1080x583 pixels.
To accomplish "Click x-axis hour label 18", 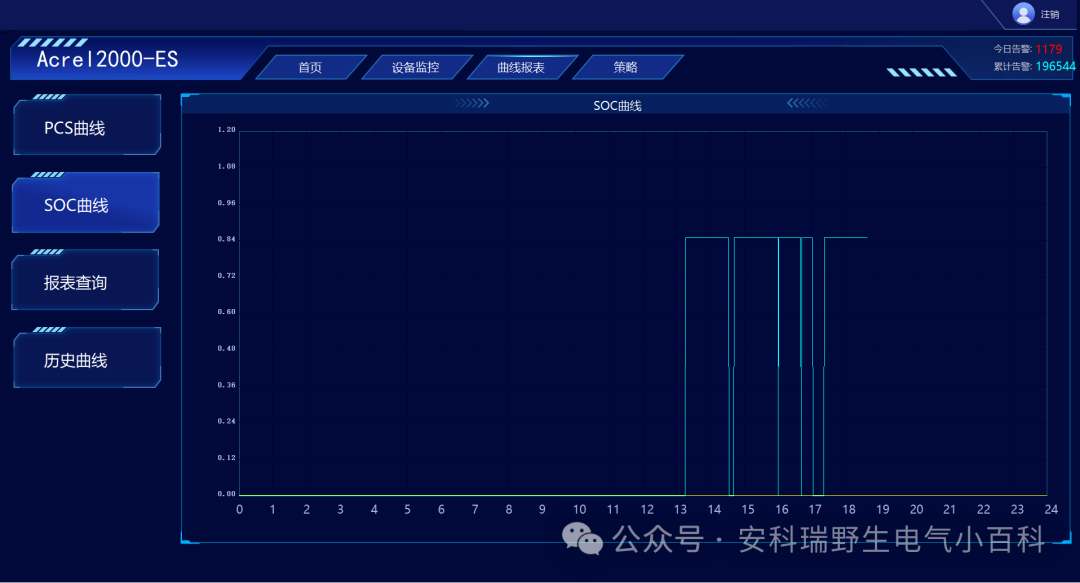I will pyautogui.click(x=849, y=509).
